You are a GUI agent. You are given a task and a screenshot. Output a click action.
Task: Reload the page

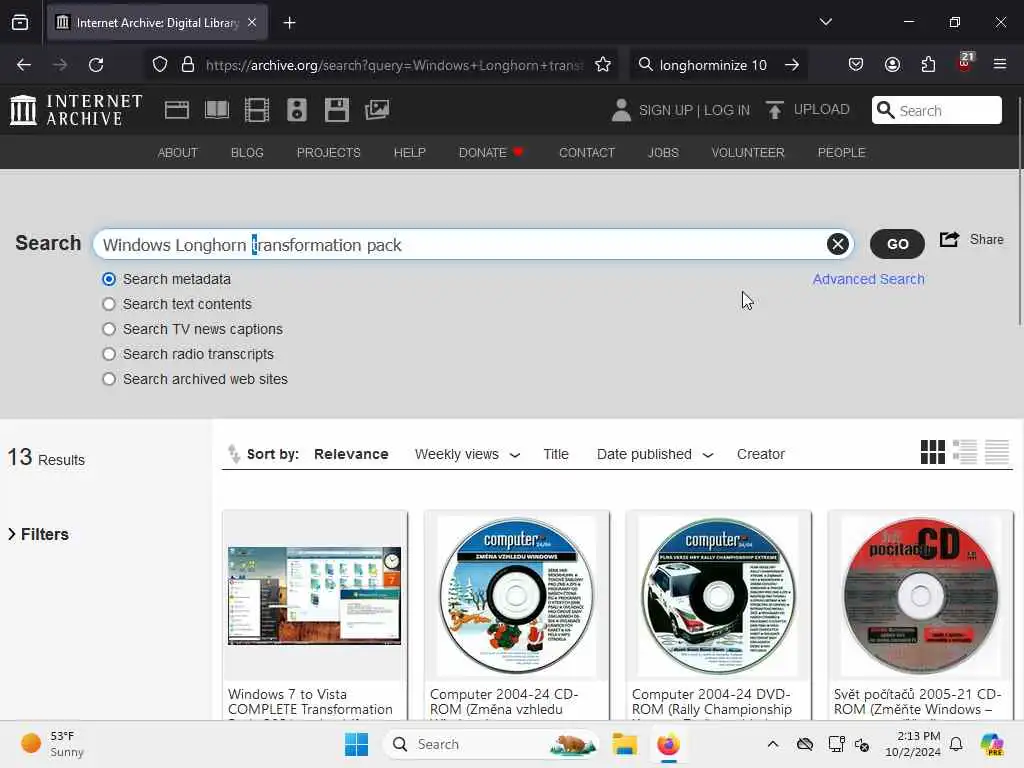[x=96, y=65]
